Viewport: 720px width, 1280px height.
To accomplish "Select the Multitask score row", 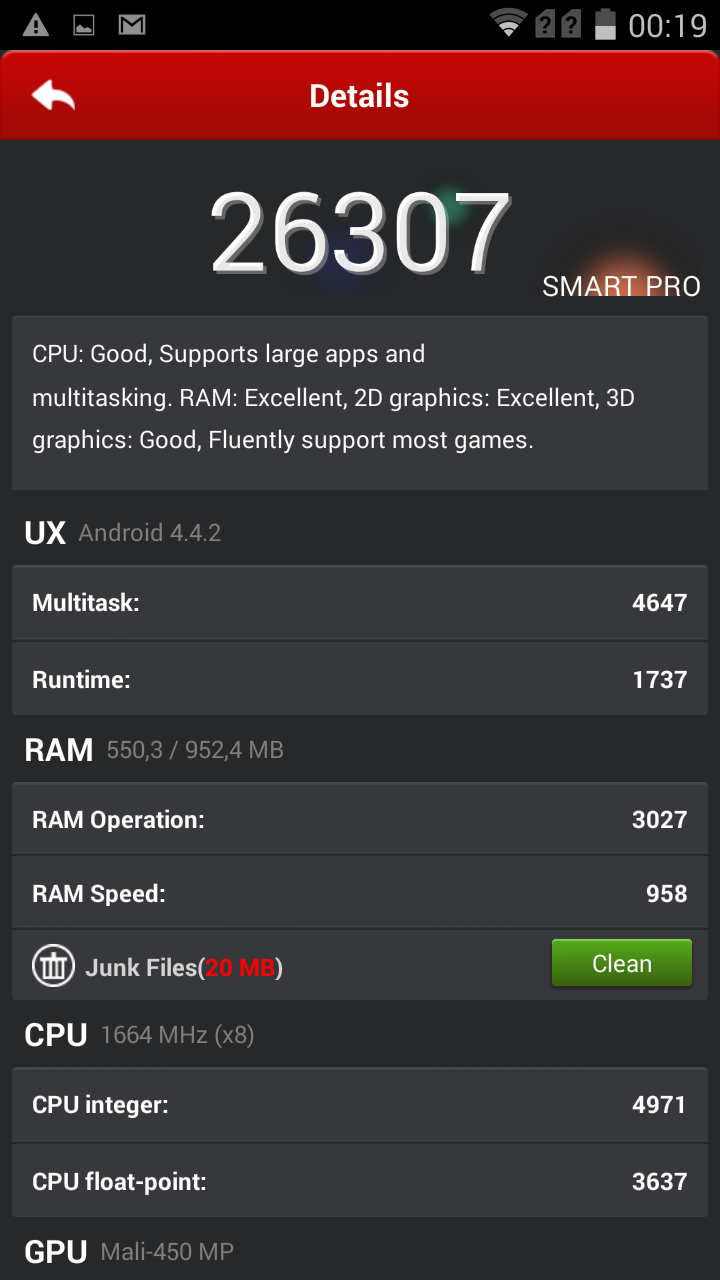I will coord(360,602).
